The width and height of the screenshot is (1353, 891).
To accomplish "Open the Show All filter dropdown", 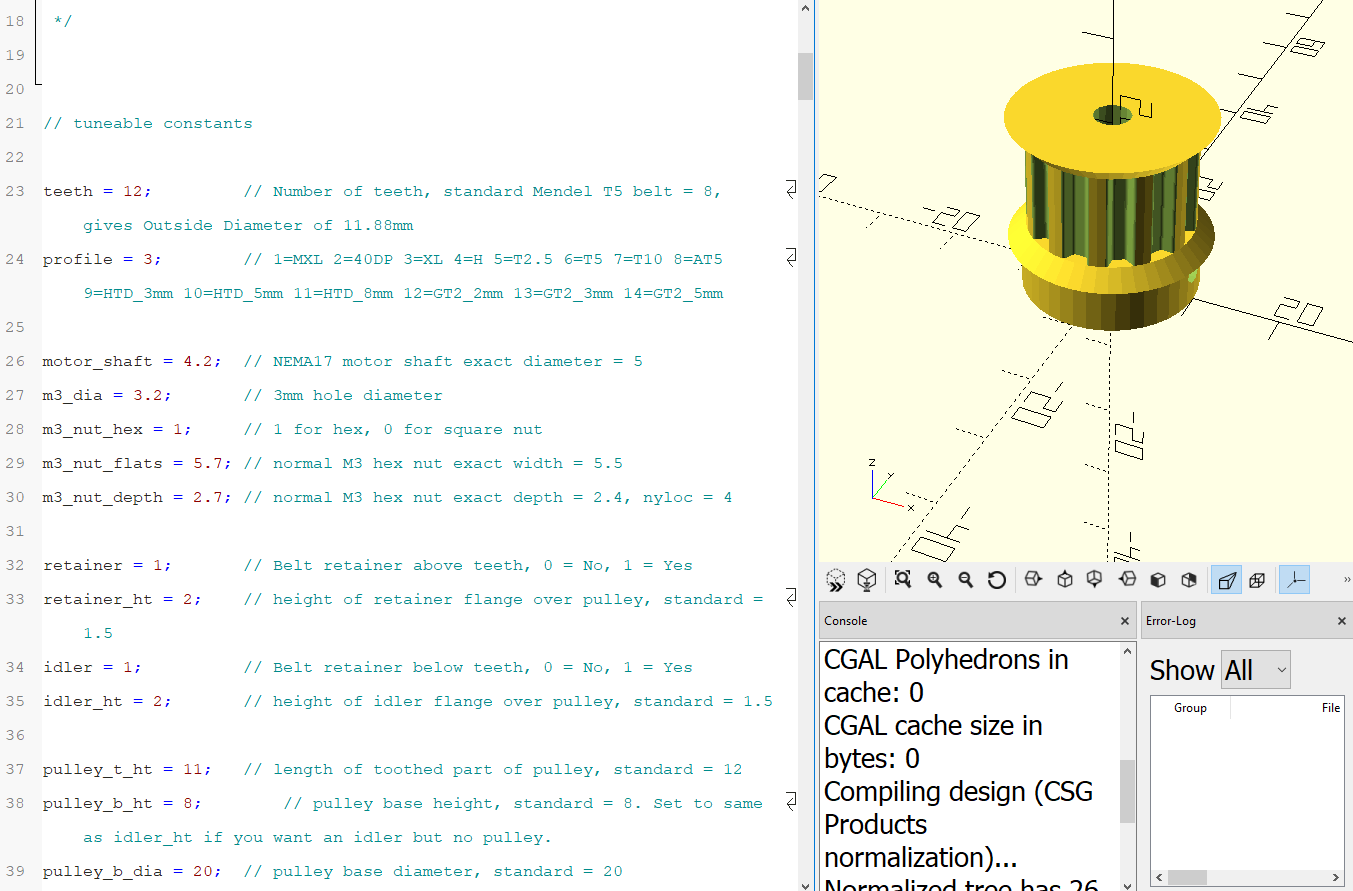I will 1256,670.
